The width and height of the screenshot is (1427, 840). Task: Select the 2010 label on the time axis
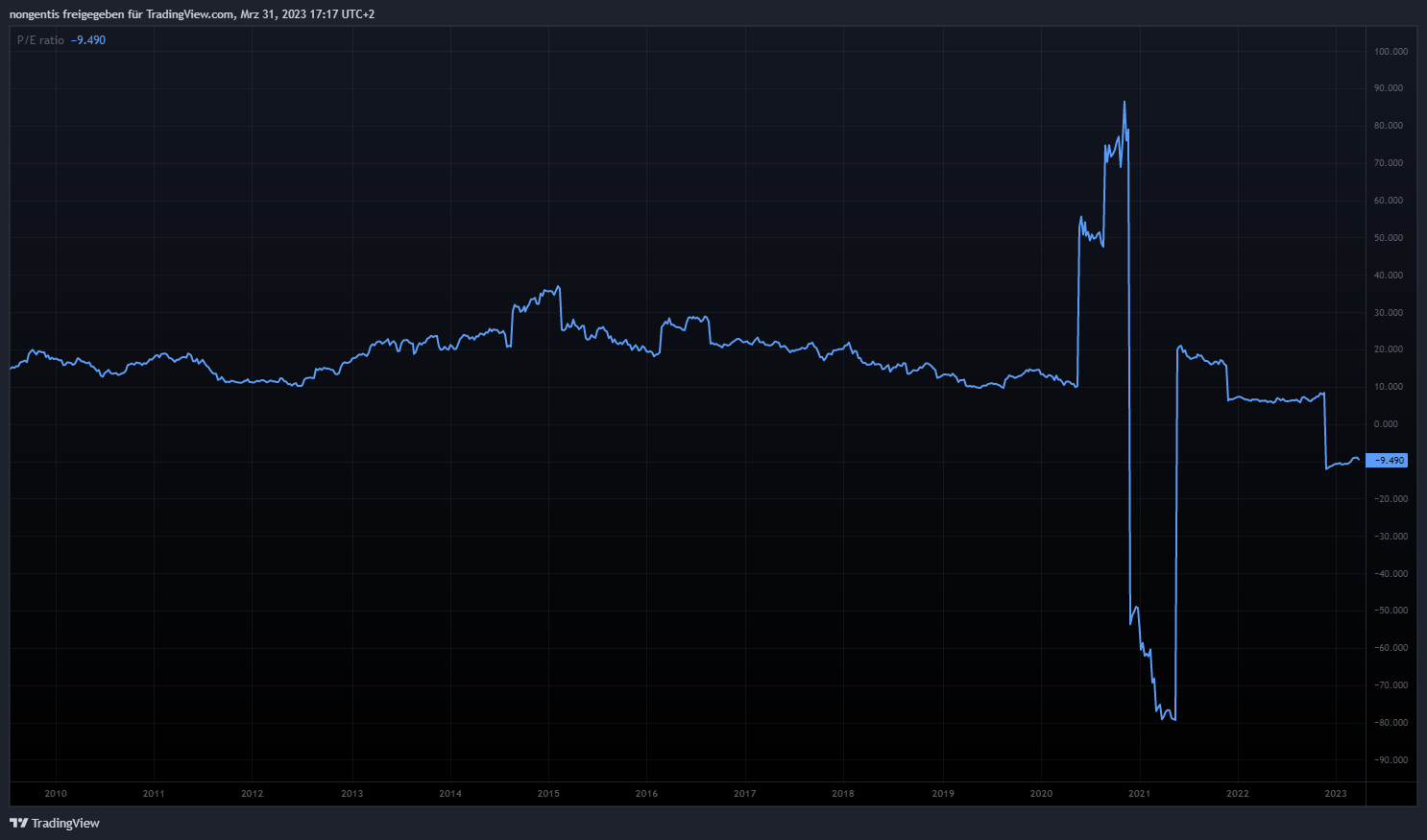[x=56, y=794]
